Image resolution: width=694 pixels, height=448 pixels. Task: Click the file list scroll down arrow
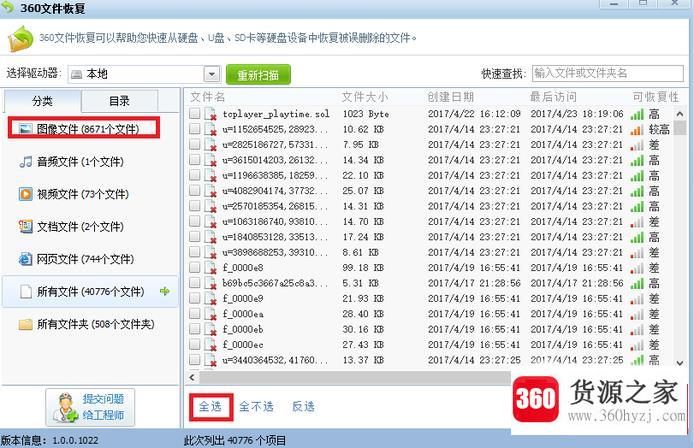pyautogui.click(x=680, y=363)
